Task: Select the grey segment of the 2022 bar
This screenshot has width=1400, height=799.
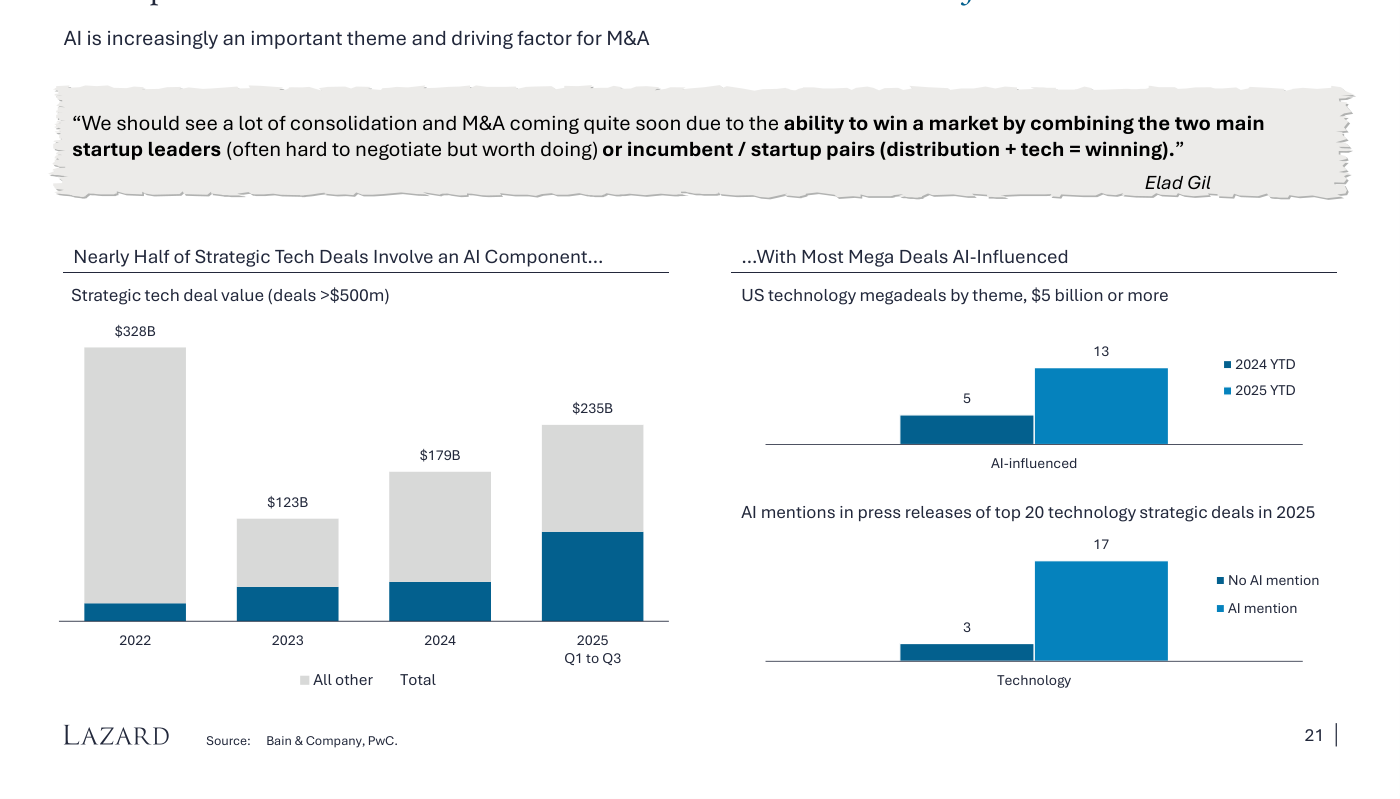Action: pos(135,475)
